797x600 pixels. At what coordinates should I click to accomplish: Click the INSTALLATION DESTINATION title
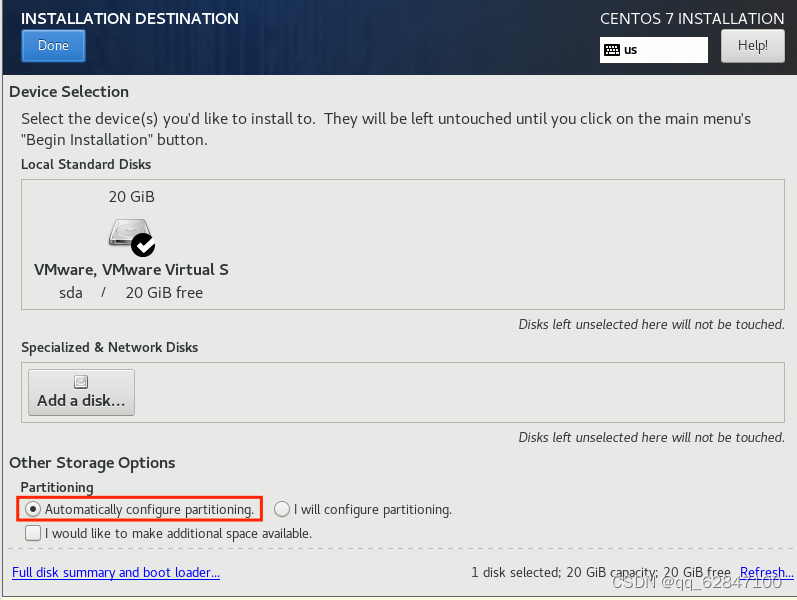pos(130,19)
